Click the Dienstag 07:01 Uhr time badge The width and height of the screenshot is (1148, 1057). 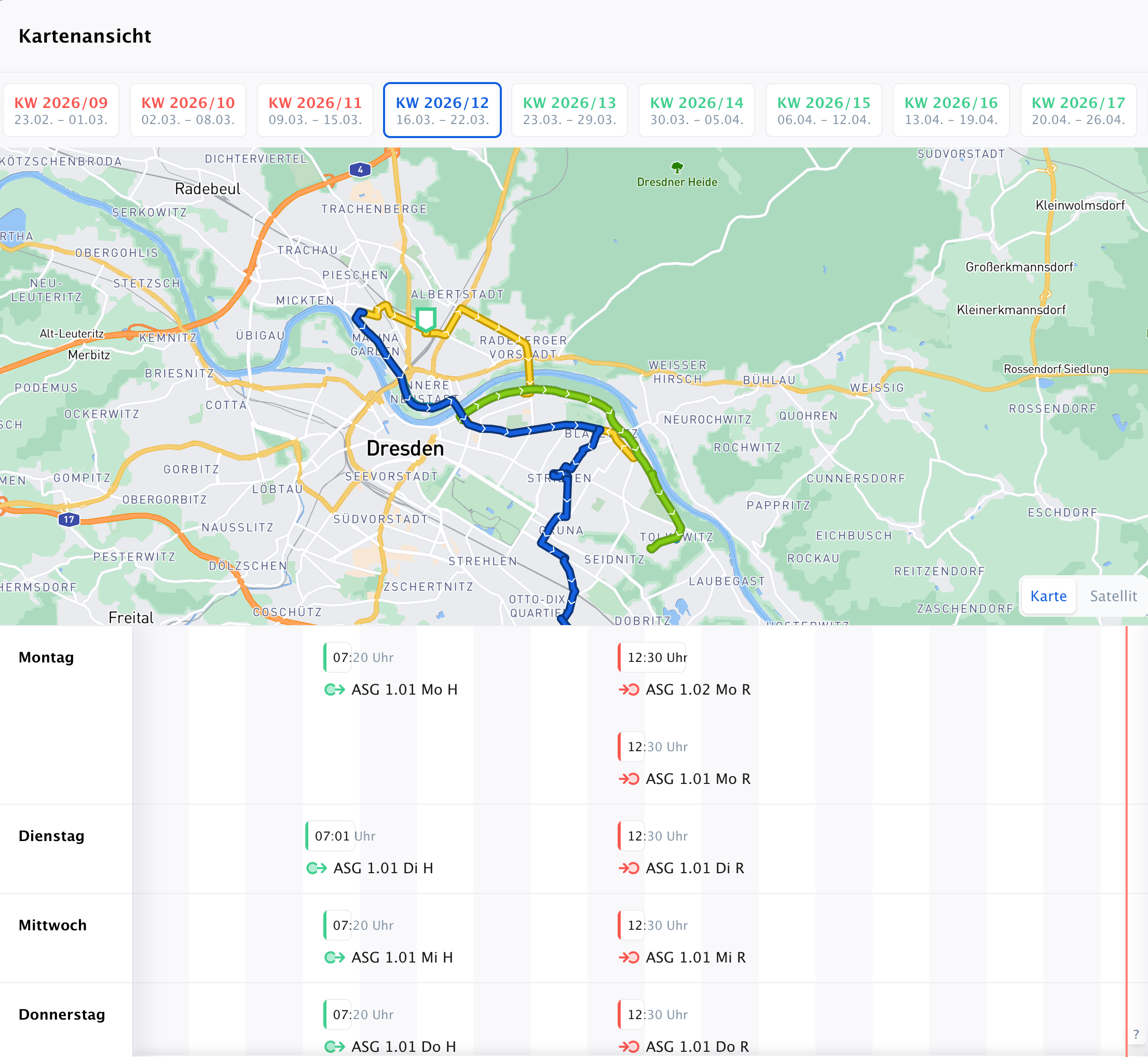pos(332,836)
